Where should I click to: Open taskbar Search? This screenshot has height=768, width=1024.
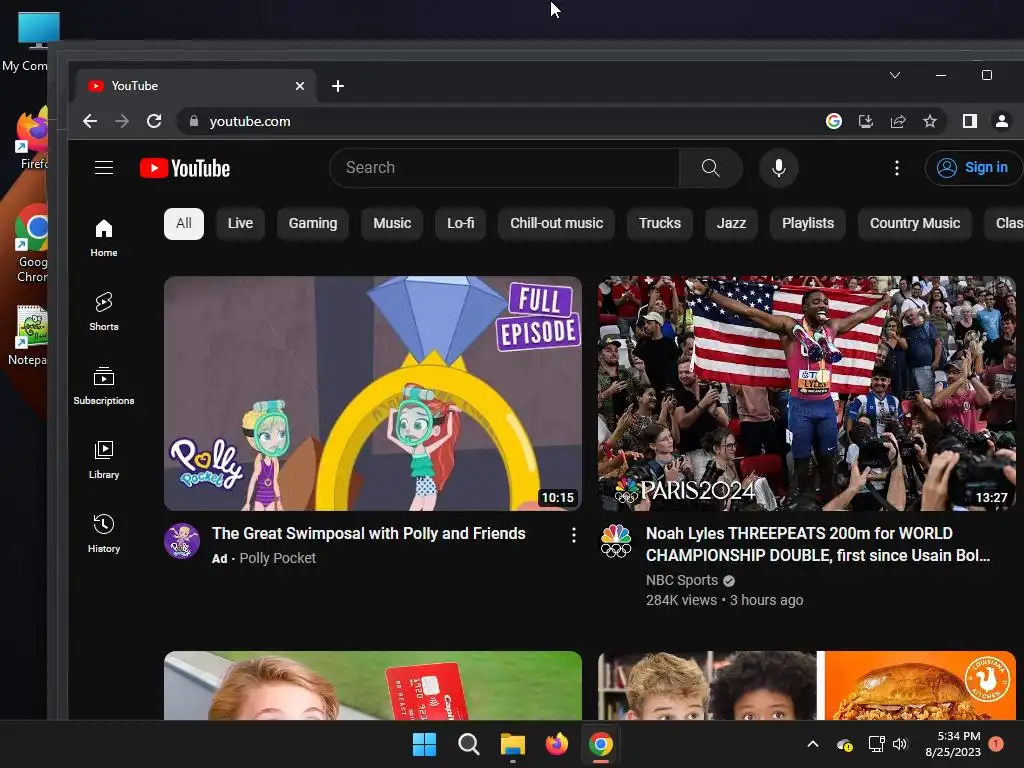coord(468,744)
